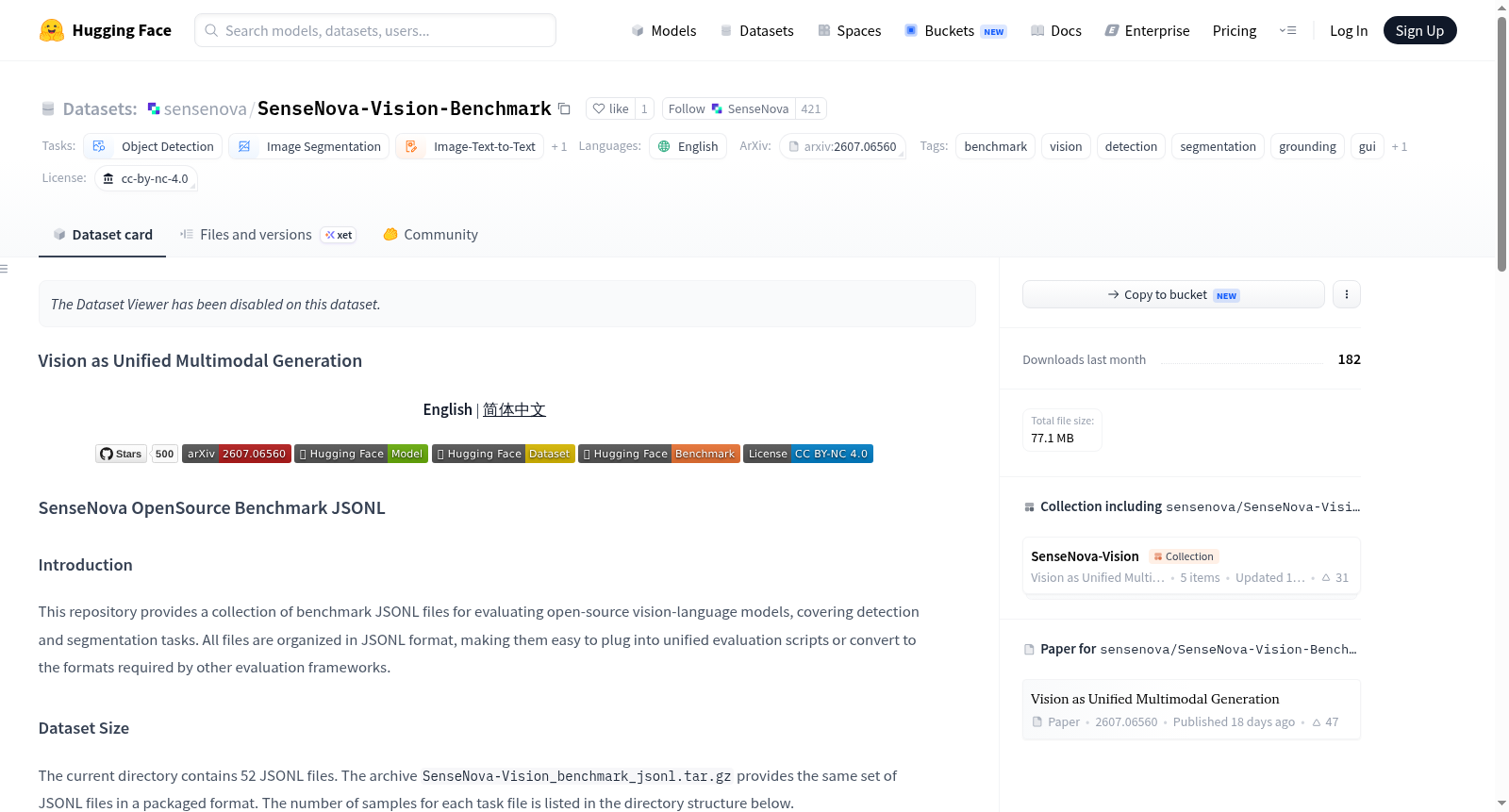The width and height of the screenshot is (1509, 812).
Task: Click the Datasets breadcrumb icon
Action: (48, 108)
